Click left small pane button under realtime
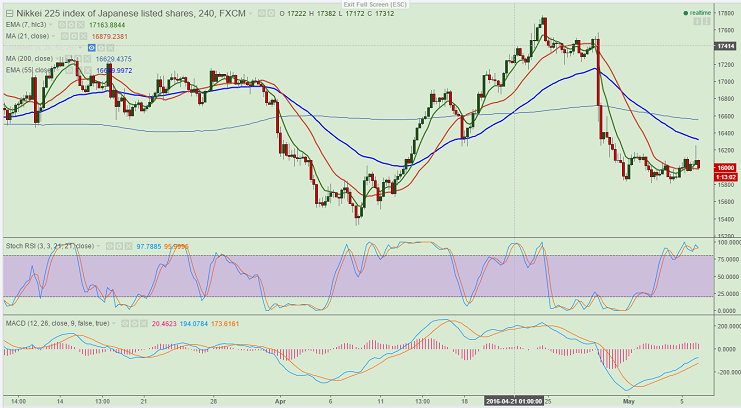The image size is (741, 408). (697, 22)
